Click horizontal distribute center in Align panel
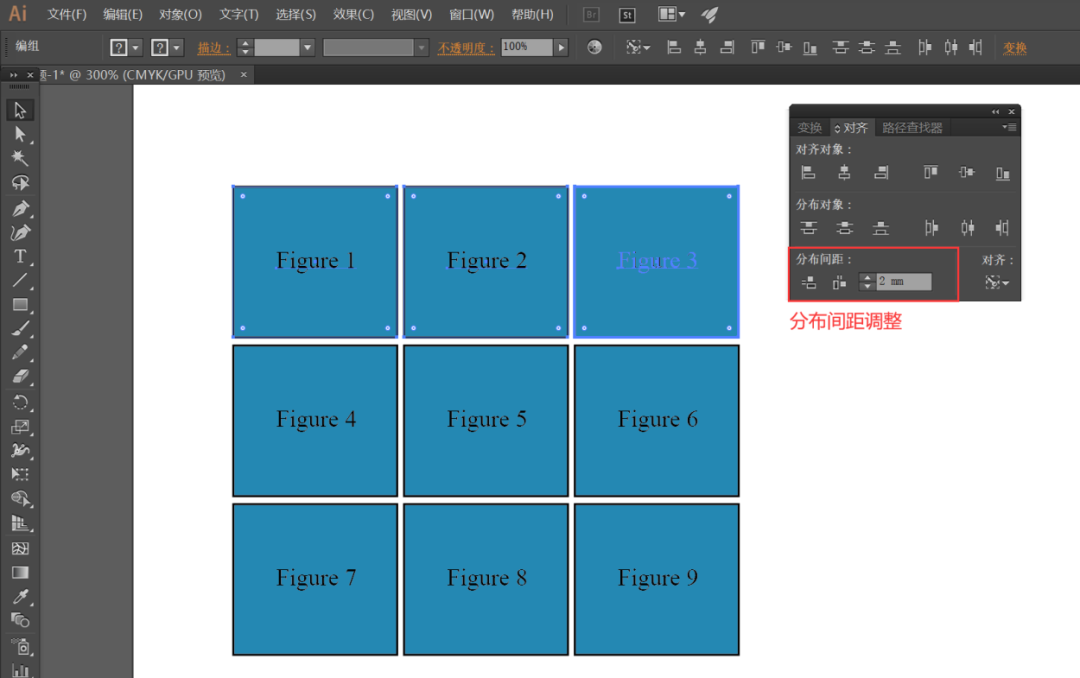This screenshot has width=1080, height=678. click(x=968, y=228)
